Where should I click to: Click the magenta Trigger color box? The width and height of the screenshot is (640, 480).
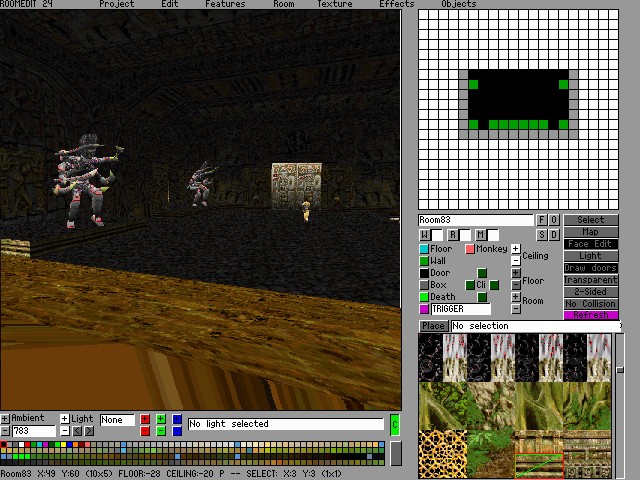click(424, 309)
